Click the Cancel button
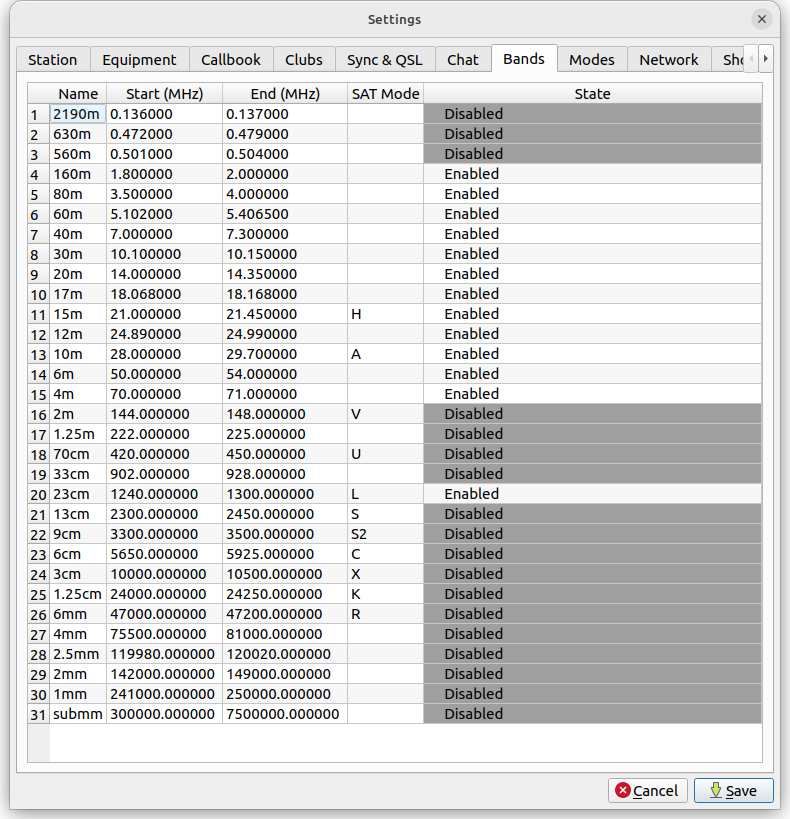 click(x=647, y=790)
